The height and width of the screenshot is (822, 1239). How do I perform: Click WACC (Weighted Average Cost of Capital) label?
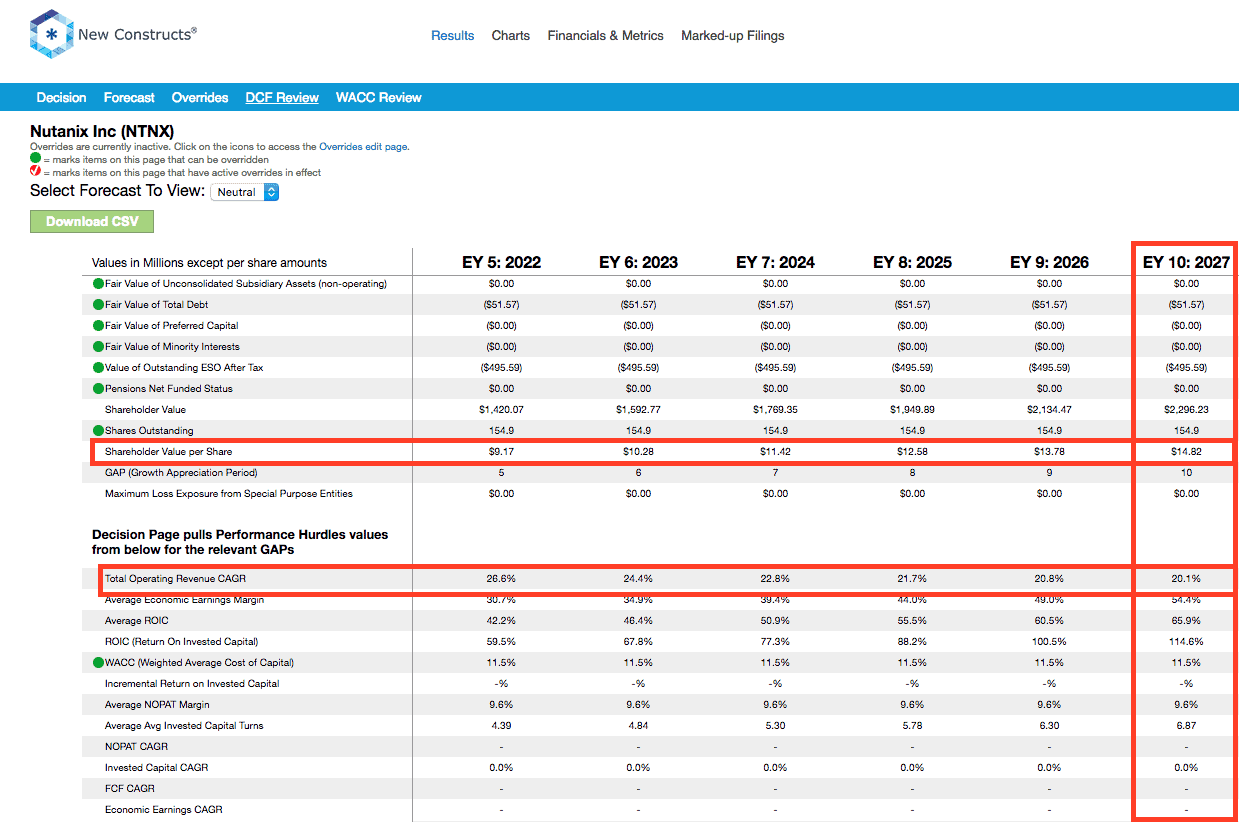199,663
